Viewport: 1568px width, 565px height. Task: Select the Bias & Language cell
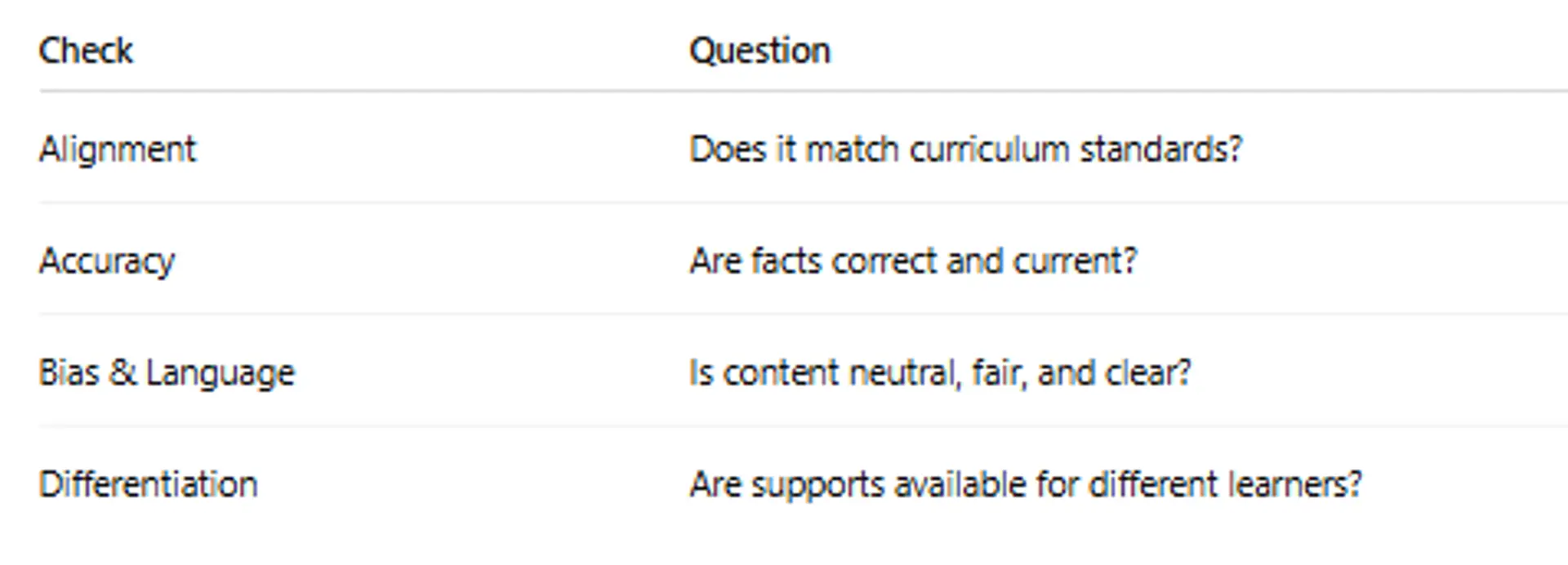(167, 373)
